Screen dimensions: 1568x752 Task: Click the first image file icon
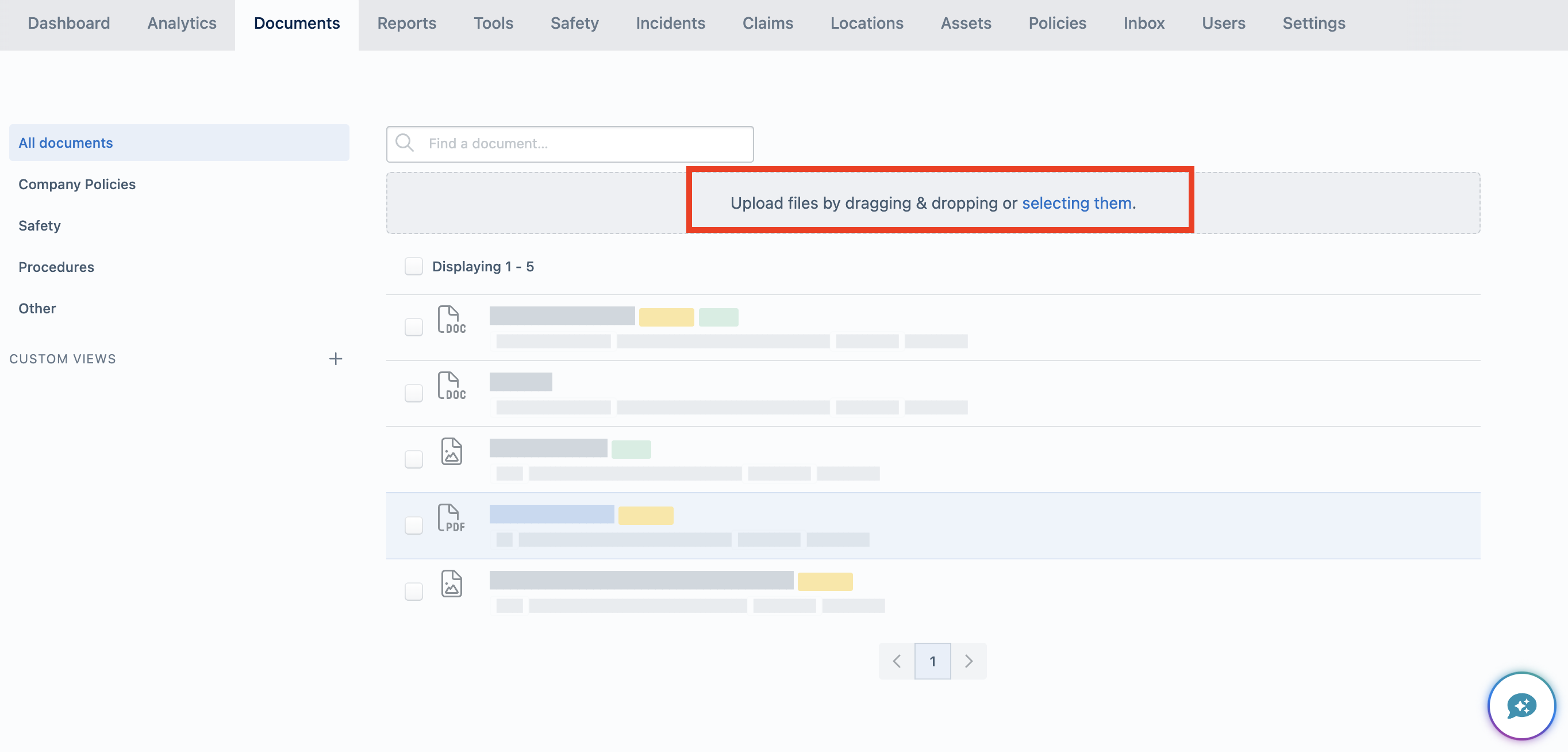coord(451,451)
